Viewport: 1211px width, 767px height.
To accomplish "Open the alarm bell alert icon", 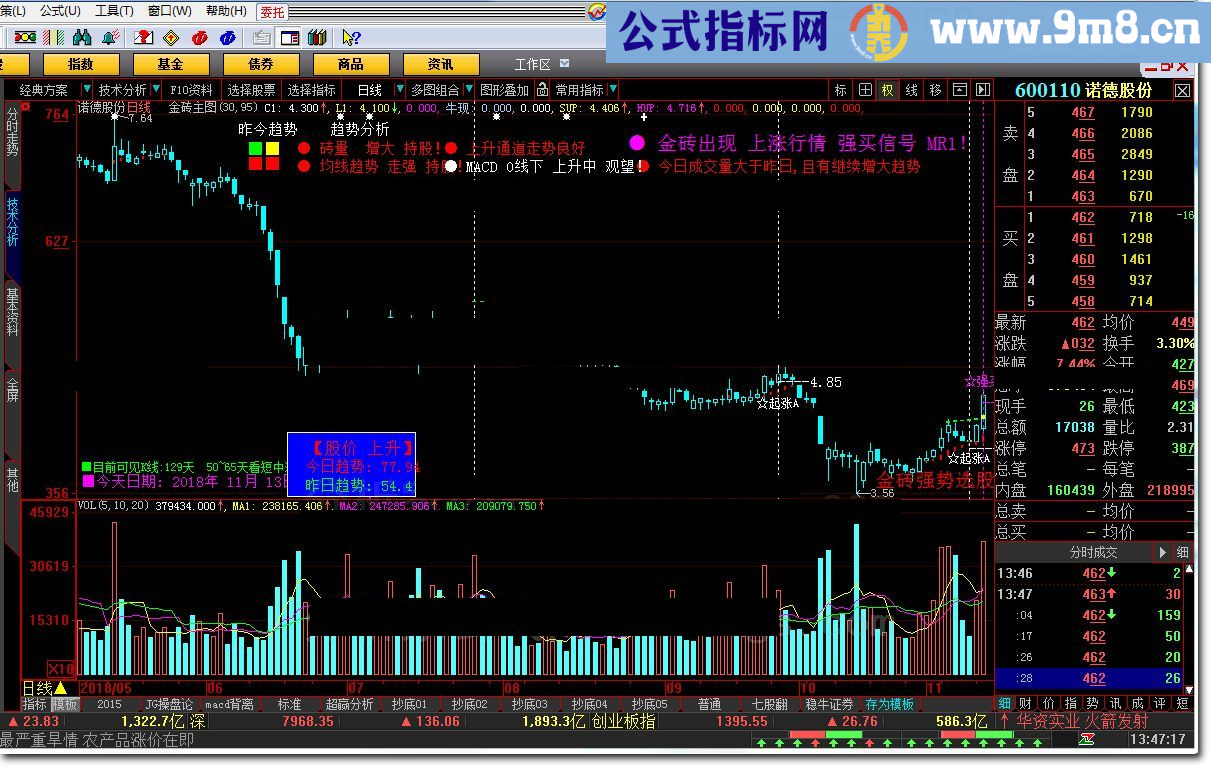I will pyautogui.click(x=109, y=38).
